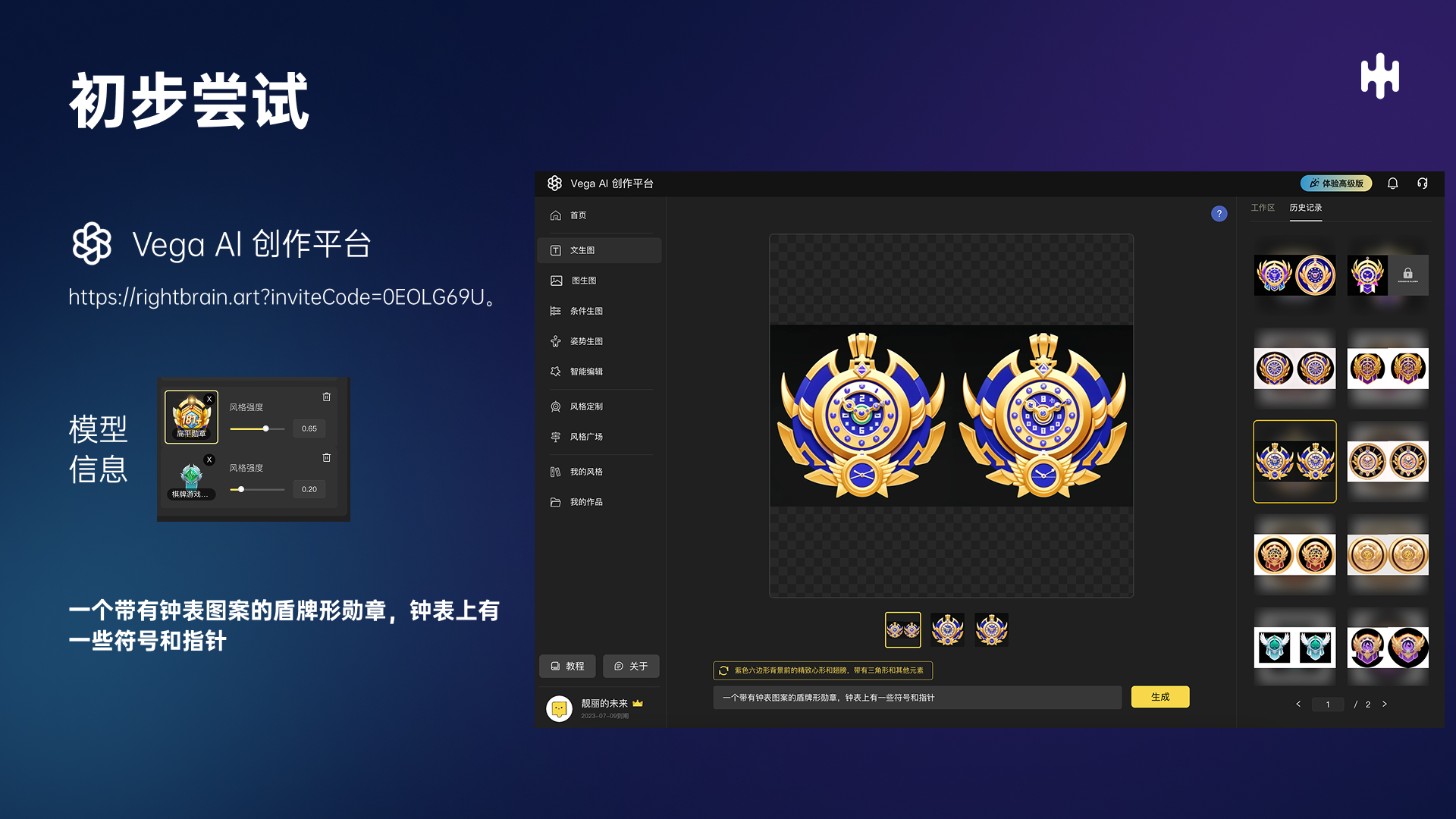Viewport: 1456px width, 819px height.
Task: Open 我的风格 my styles
Action: tap(599, 472)
